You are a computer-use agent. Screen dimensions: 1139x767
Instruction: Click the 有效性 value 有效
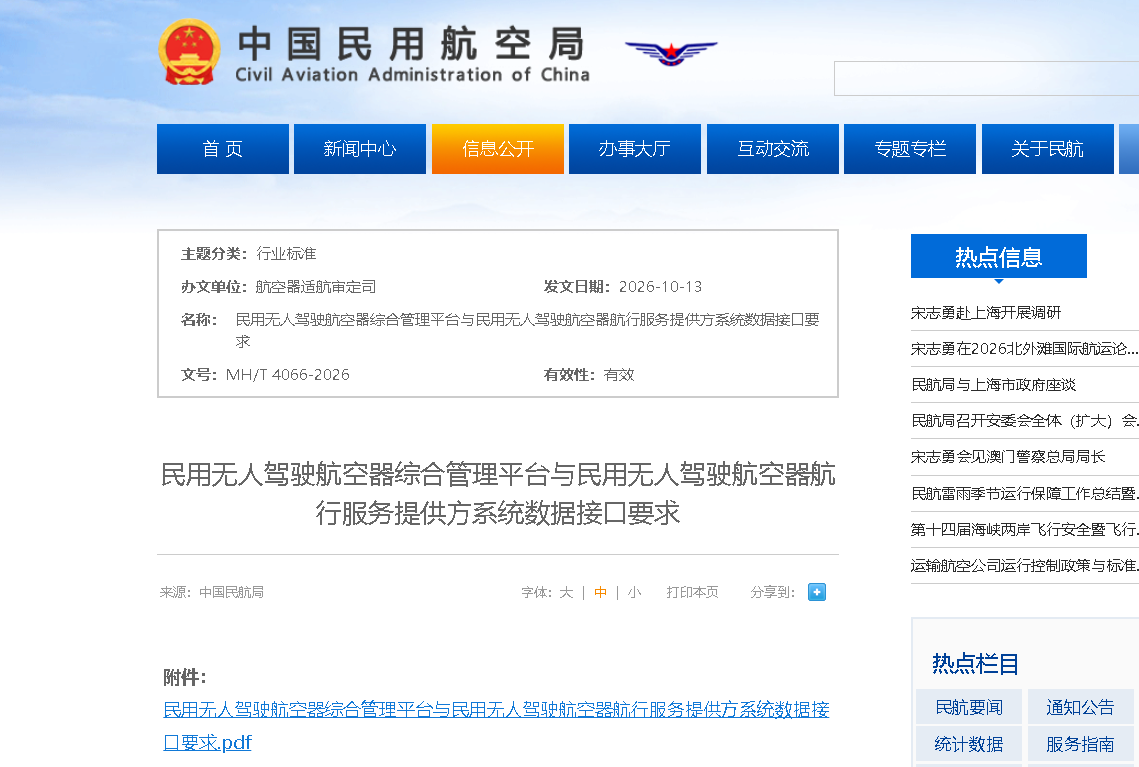(x=619, y=375)
